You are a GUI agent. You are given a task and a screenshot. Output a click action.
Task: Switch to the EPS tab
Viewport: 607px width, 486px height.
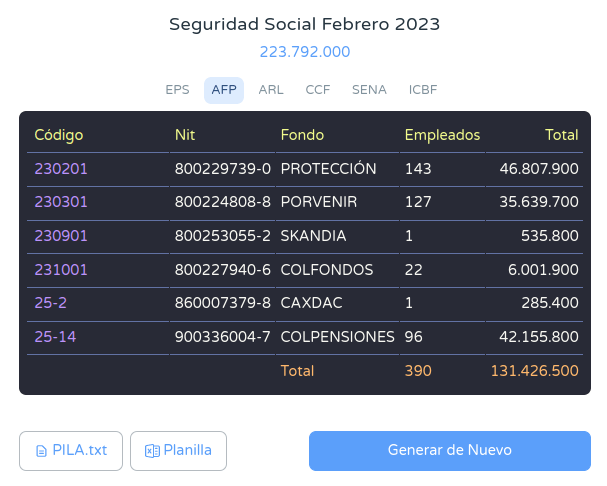point(177,90)
